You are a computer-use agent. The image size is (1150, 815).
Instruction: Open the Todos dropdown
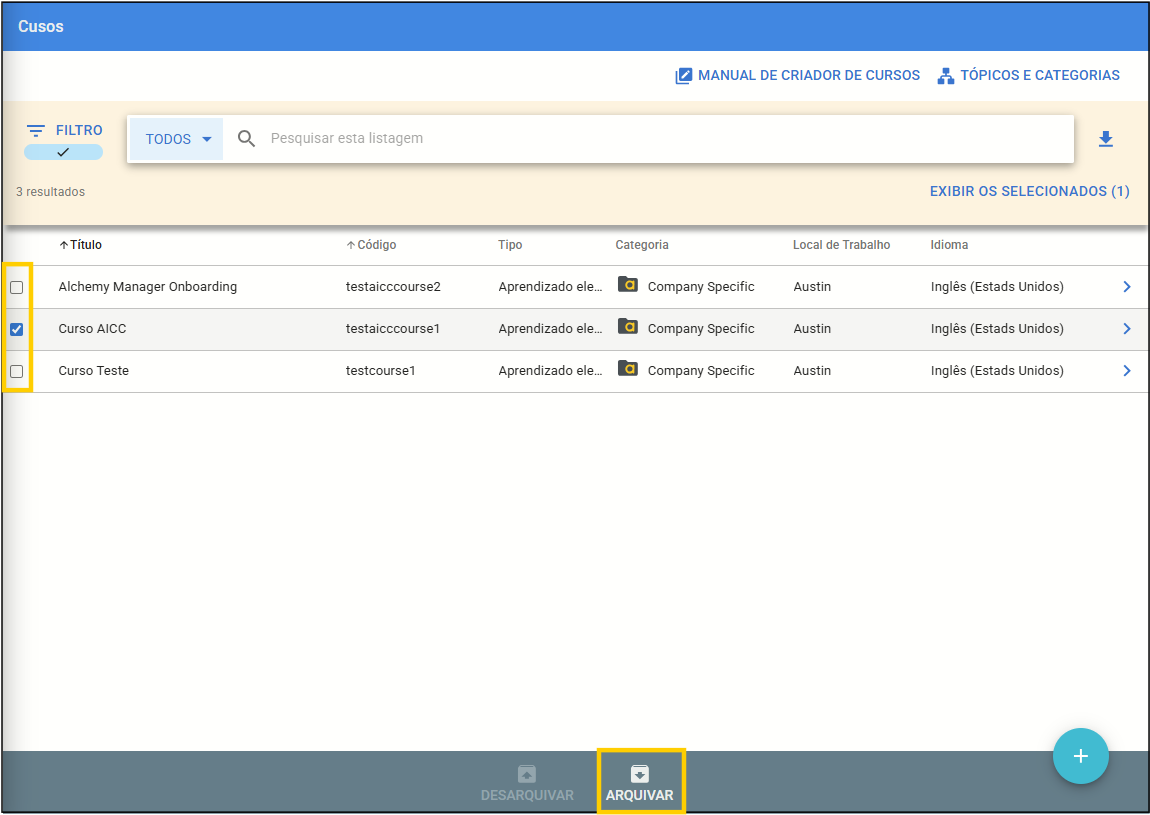coord(177,139)
